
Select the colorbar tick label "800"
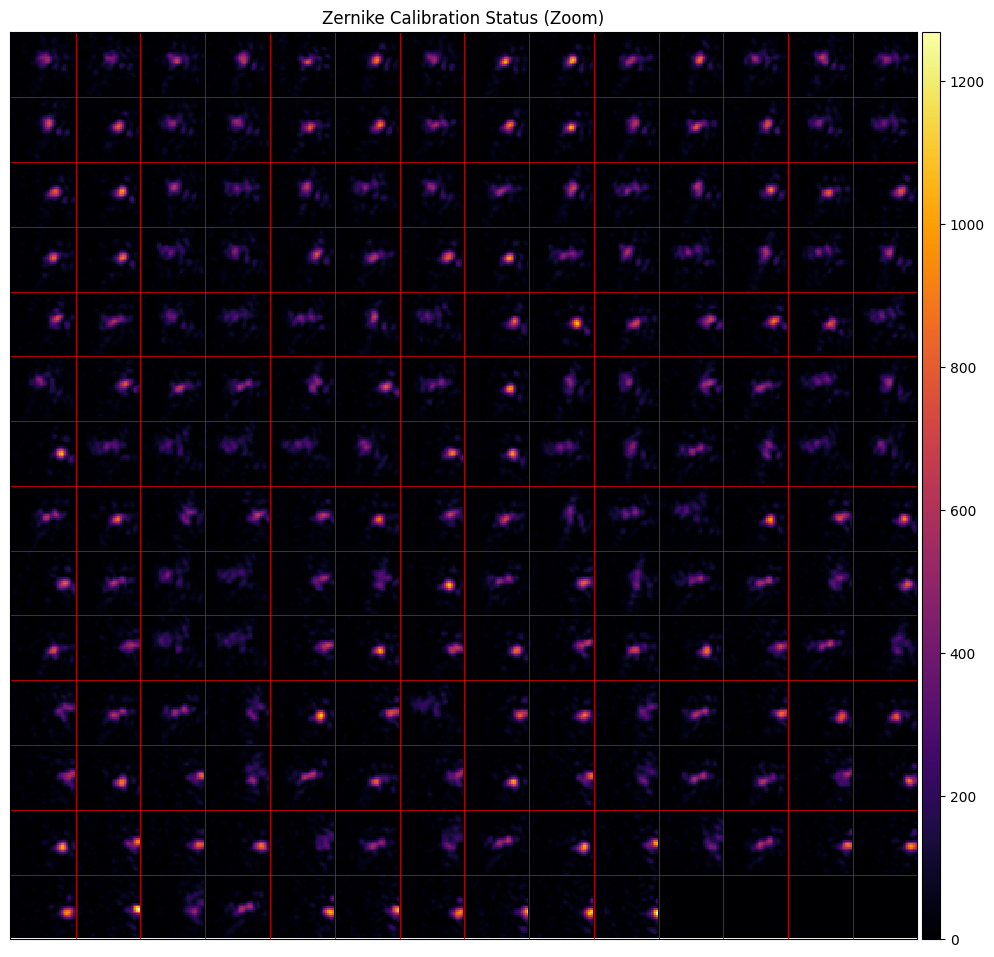coord(963,368)
